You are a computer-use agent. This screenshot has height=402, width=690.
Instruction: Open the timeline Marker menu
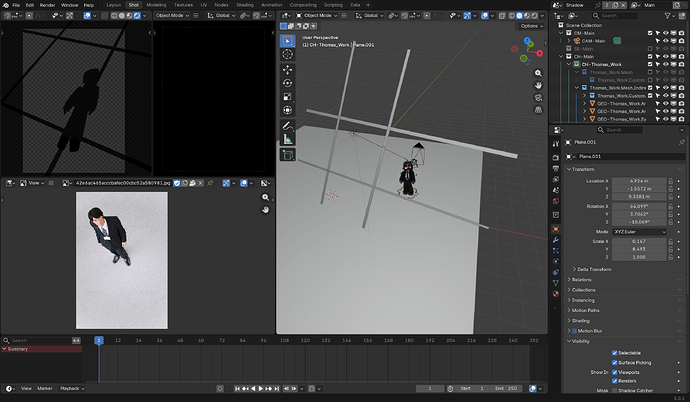click(x=44, y=388)
